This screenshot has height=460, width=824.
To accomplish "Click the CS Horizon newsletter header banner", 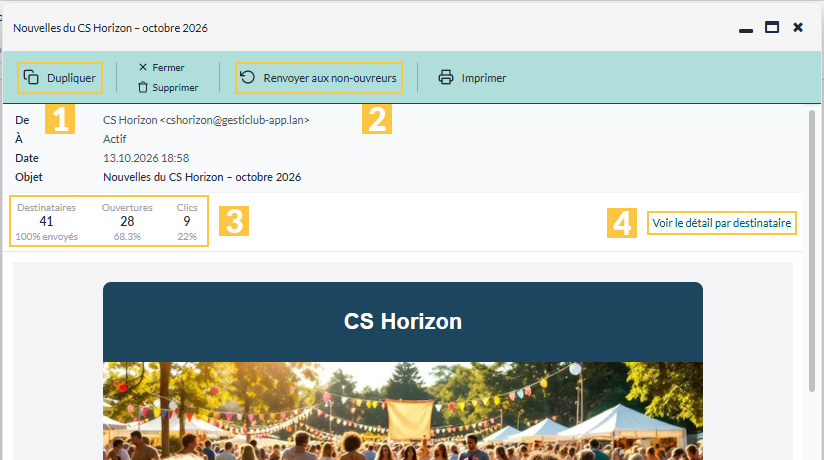I will pyautogui.click(x=403, y=322).
